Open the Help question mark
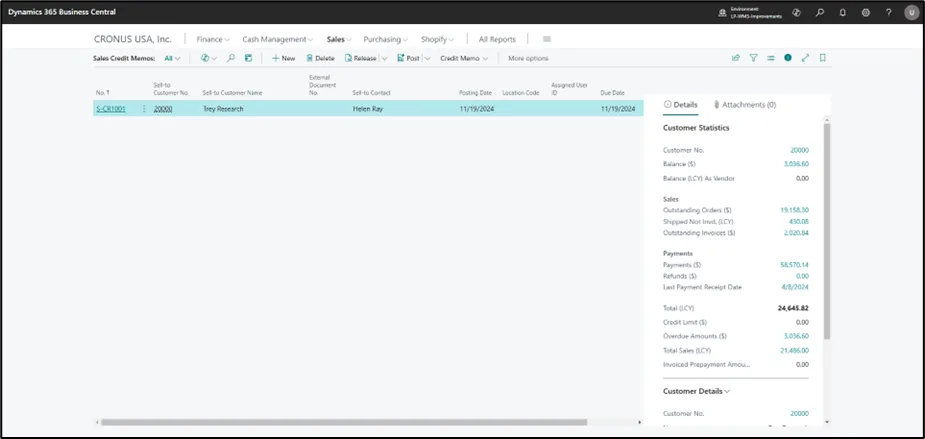Screen dimensions: 925x439 tap(889, 12)
